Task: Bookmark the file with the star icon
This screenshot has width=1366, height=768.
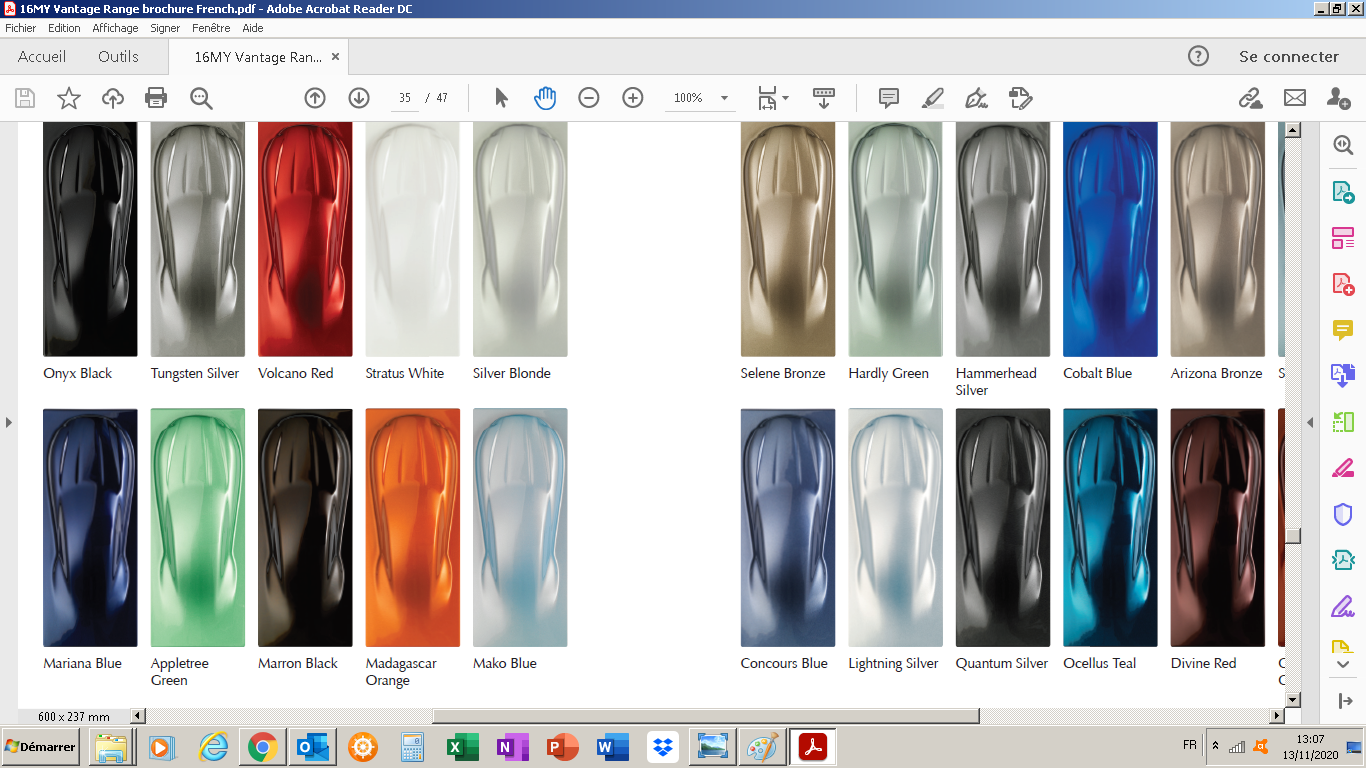Action: click(x=69, y=98)
